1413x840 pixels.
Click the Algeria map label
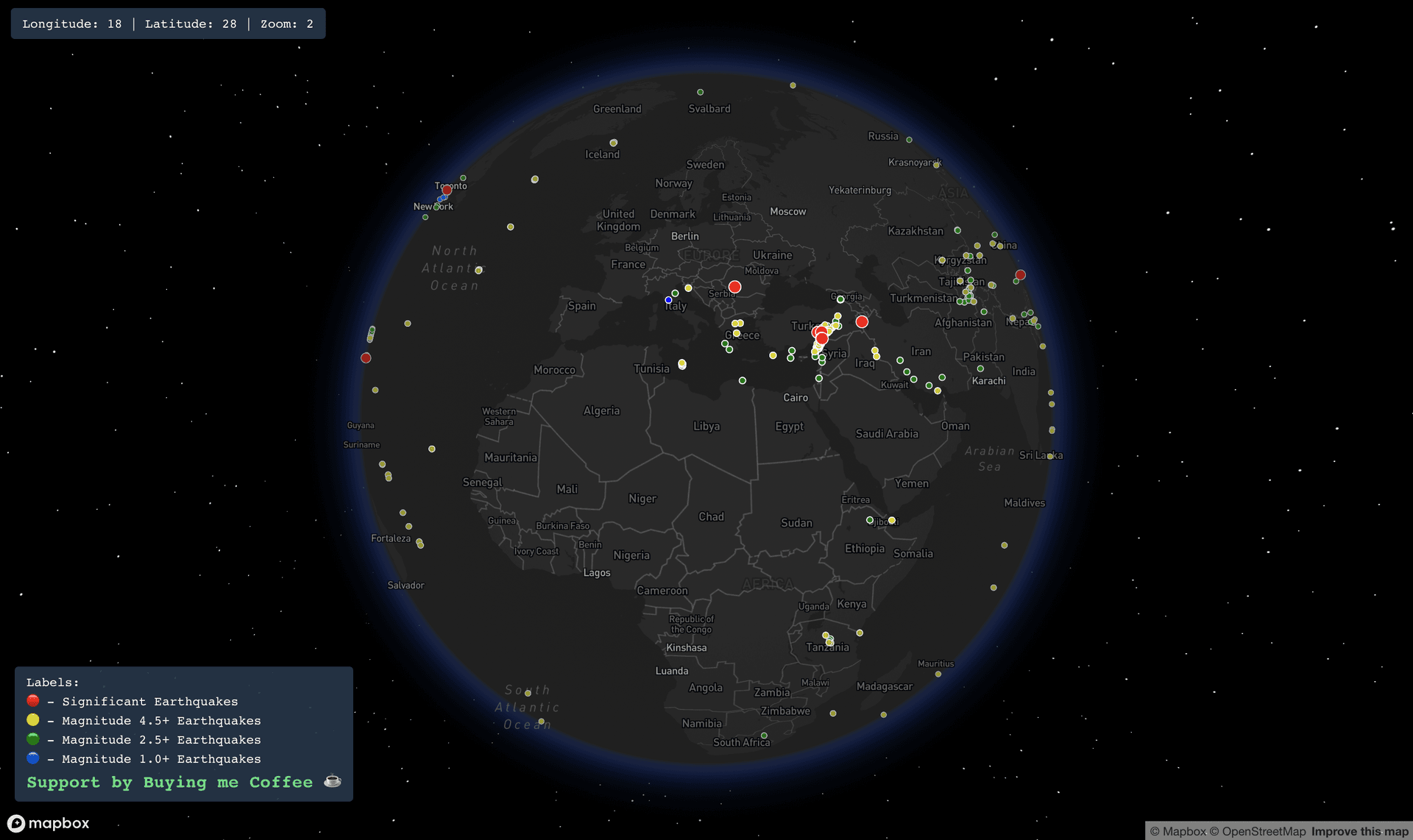point(601,410)
